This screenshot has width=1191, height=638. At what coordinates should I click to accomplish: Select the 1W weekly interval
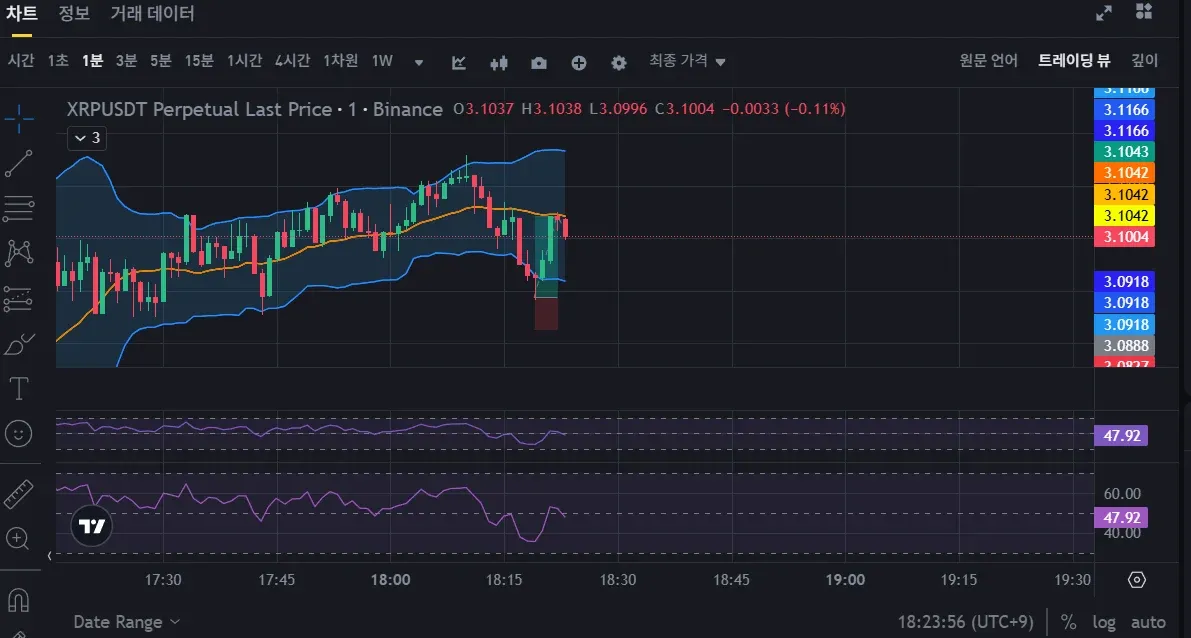(382, 61)
